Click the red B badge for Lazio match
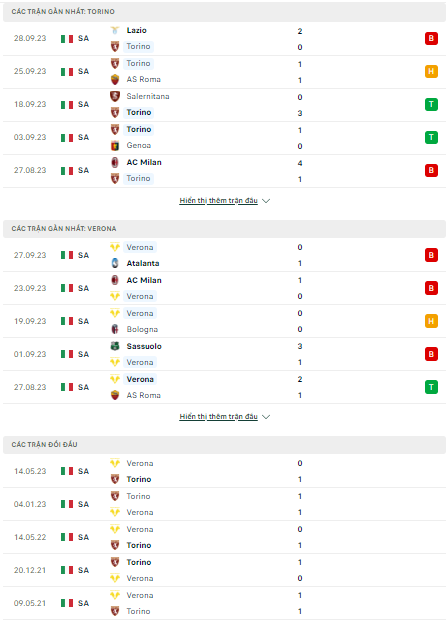The height and width of the screenshot is (622, 446). click(x=431, y=38)
